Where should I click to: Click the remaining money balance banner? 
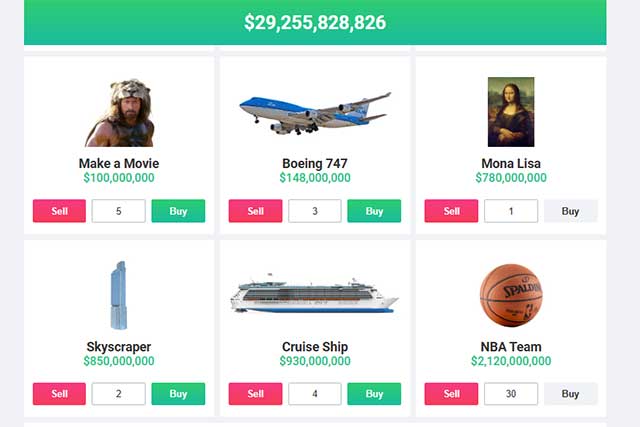315,22
